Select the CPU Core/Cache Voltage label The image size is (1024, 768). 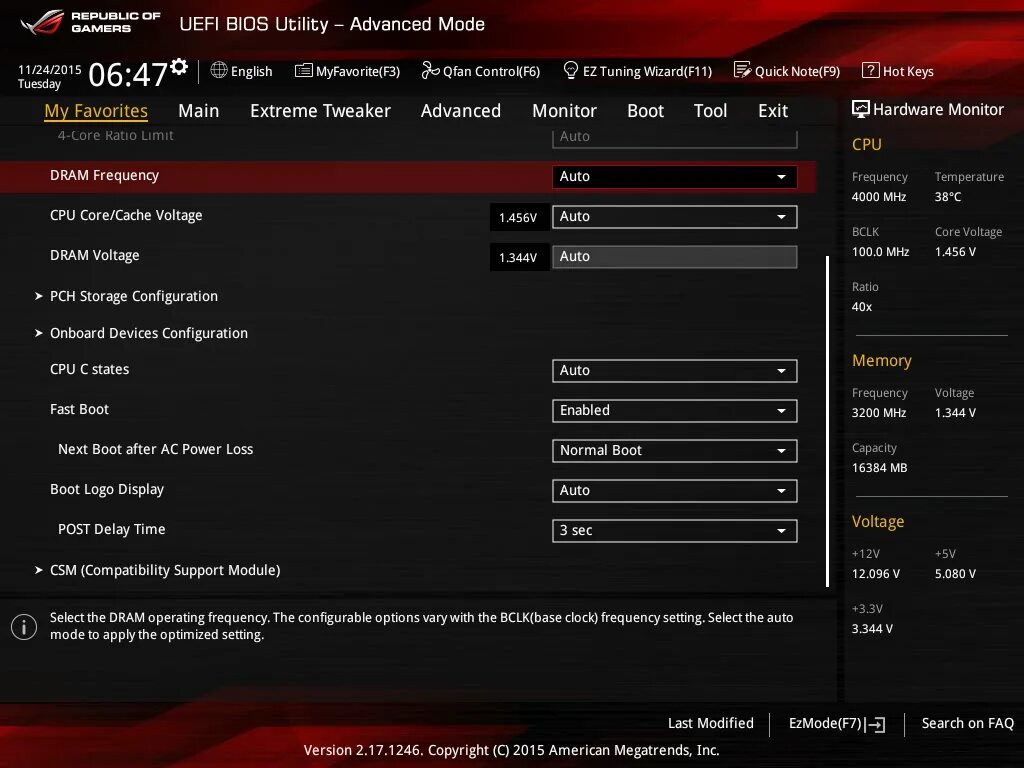click(126, 216)
